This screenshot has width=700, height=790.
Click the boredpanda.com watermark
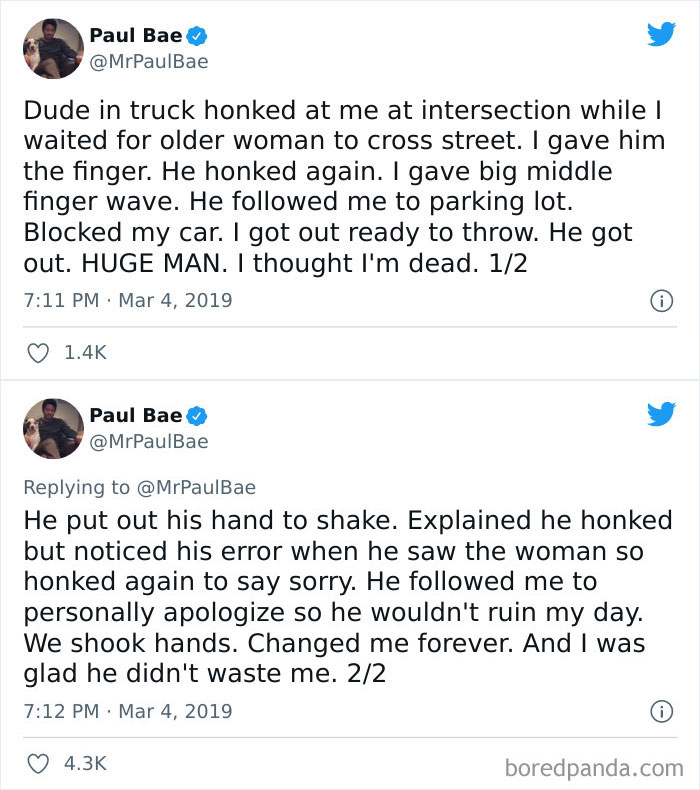[592, 767]
